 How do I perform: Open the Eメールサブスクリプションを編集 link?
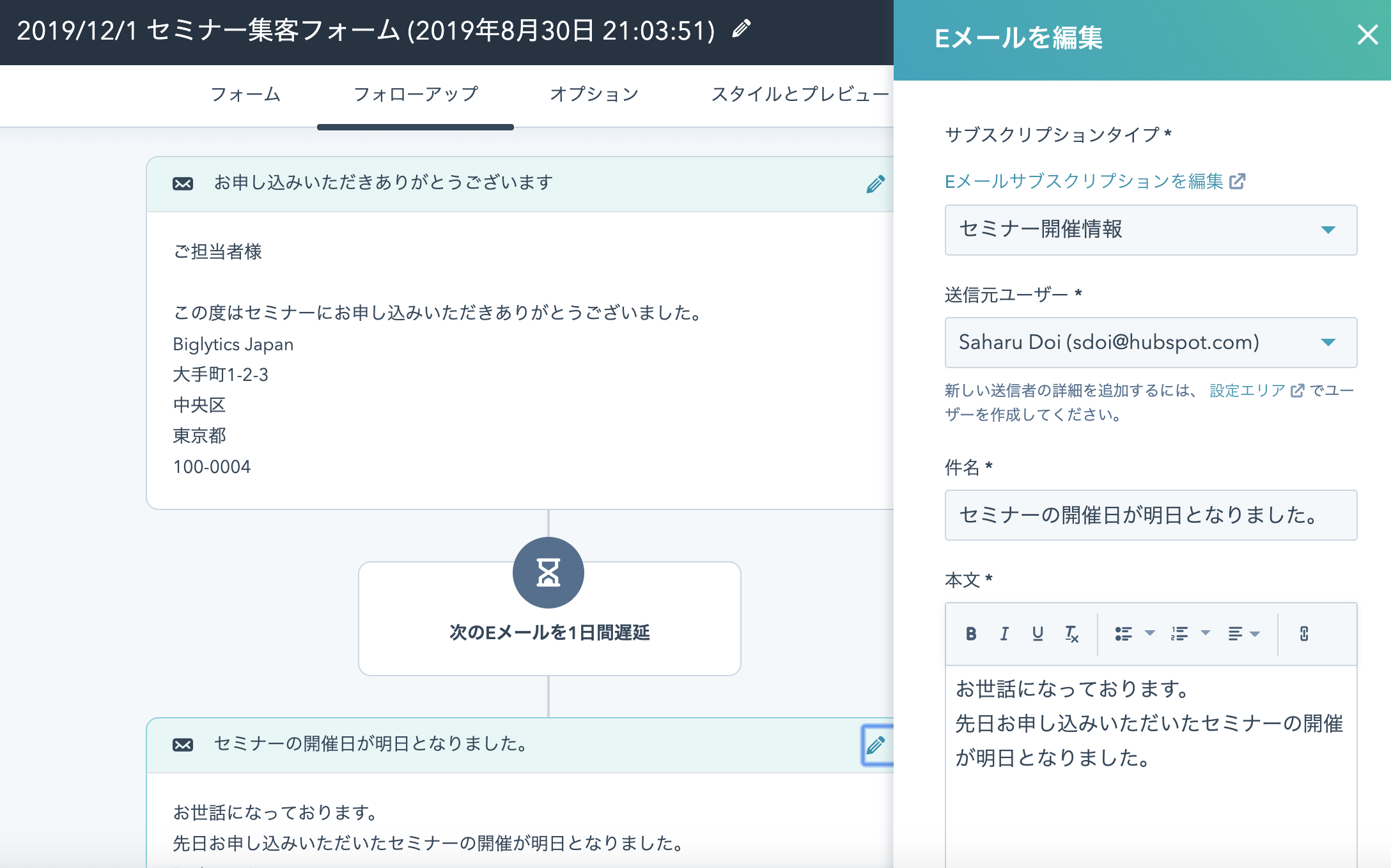tap(1094, 182)
